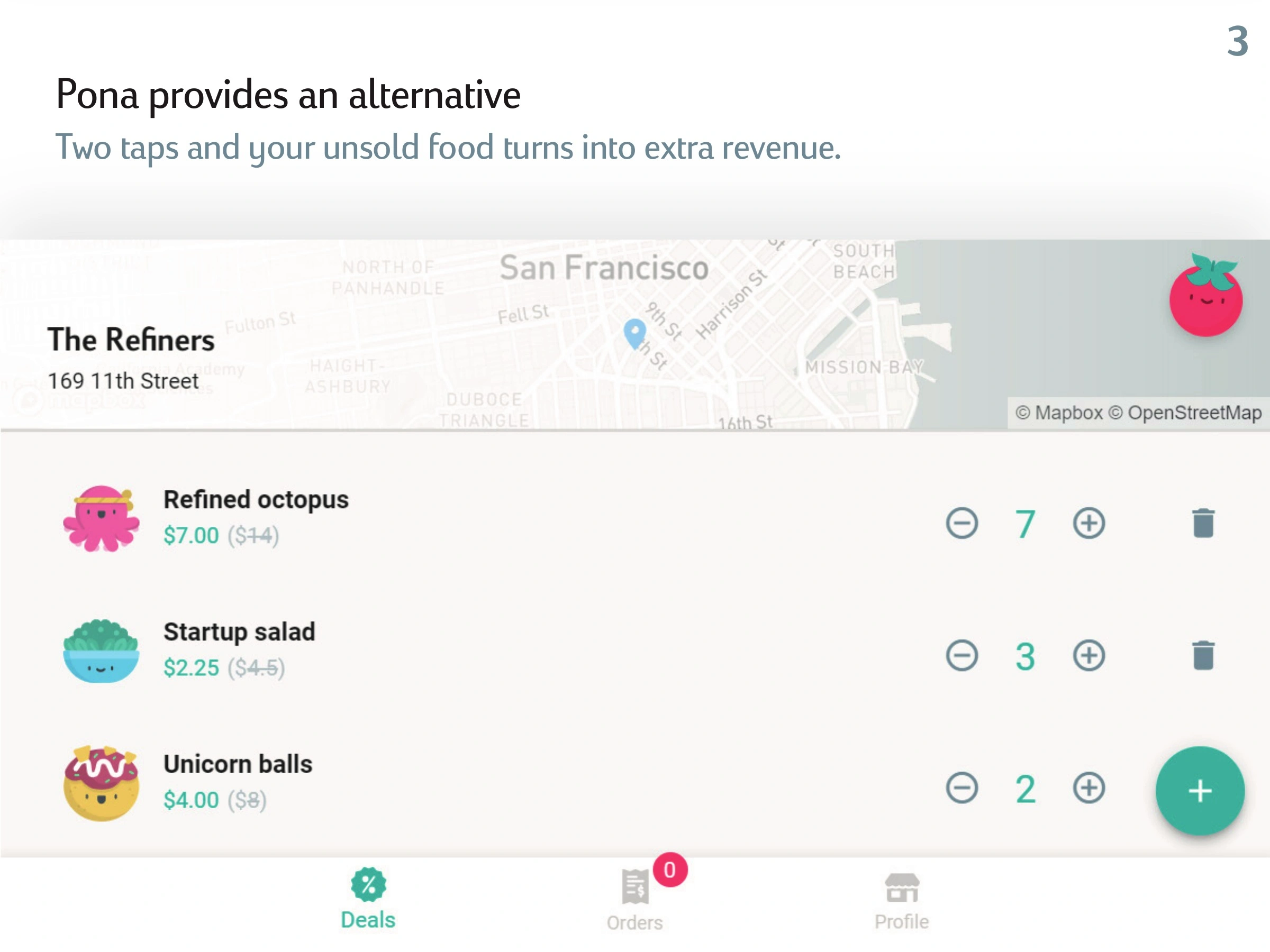Delete the Startup salad deal
Viewport: 1270px width, 952px height.
click(x=1203, y=655)
